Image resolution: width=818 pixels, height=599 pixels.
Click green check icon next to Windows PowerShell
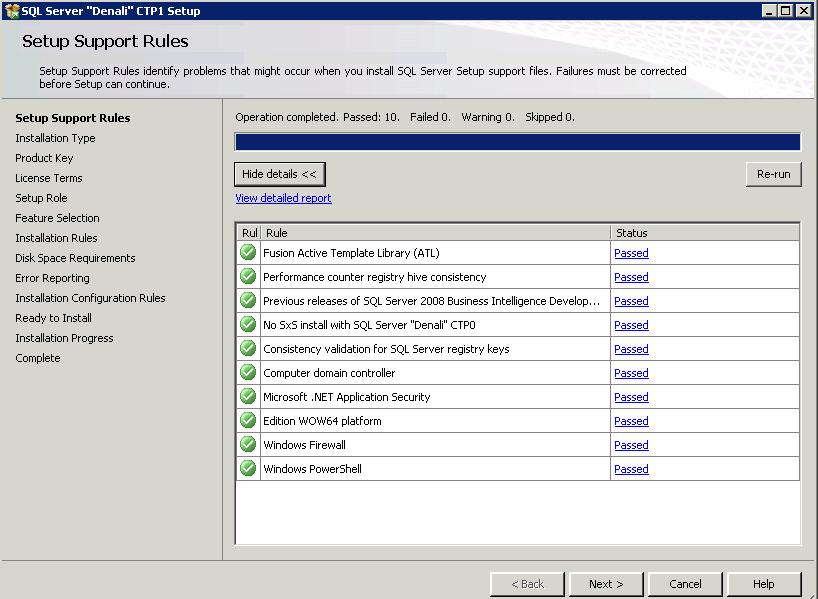tap(248, 469)
